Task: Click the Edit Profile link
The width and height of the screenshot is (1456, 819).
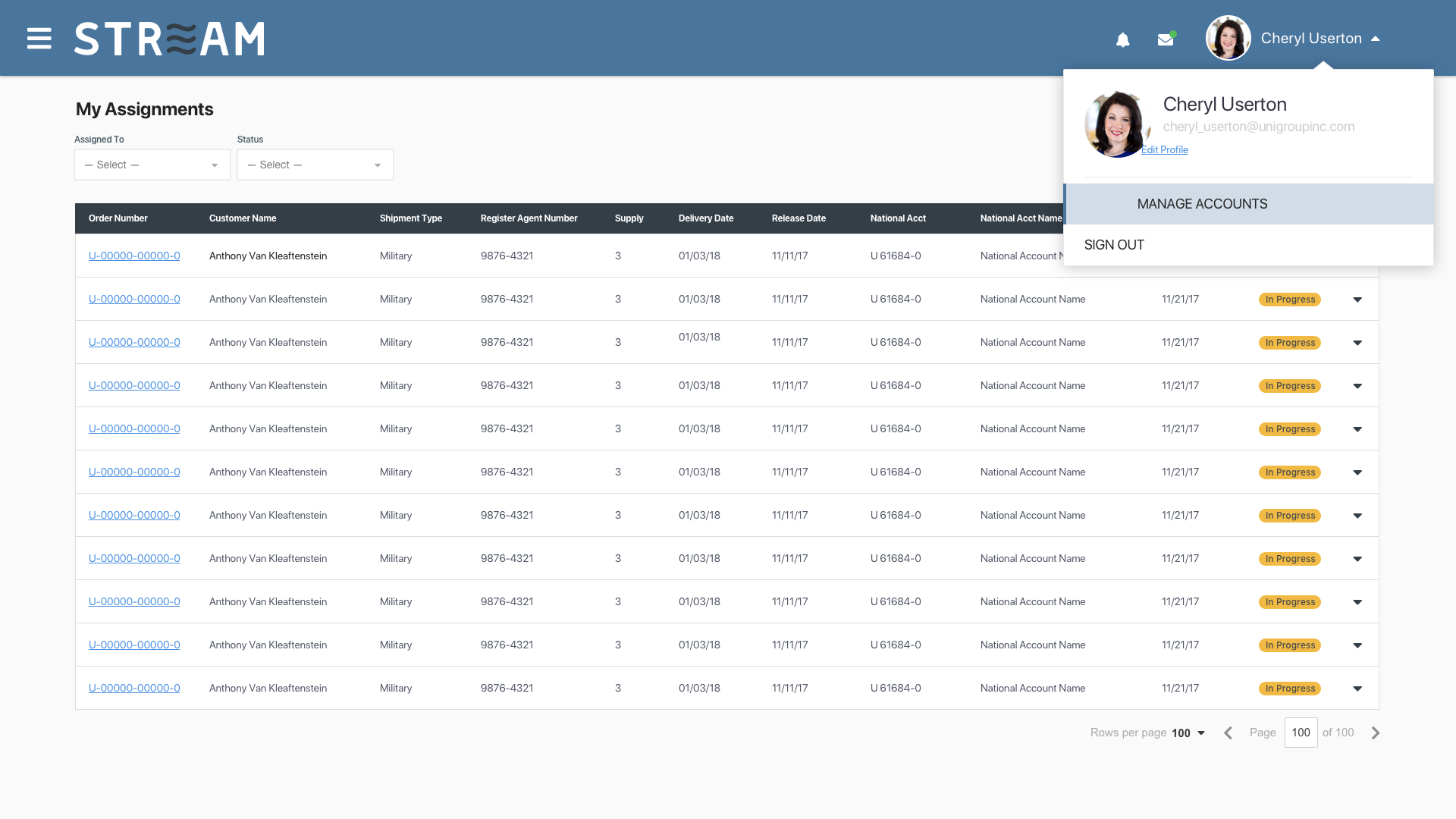Action: pyautogui.click(x=1165, y=150)
